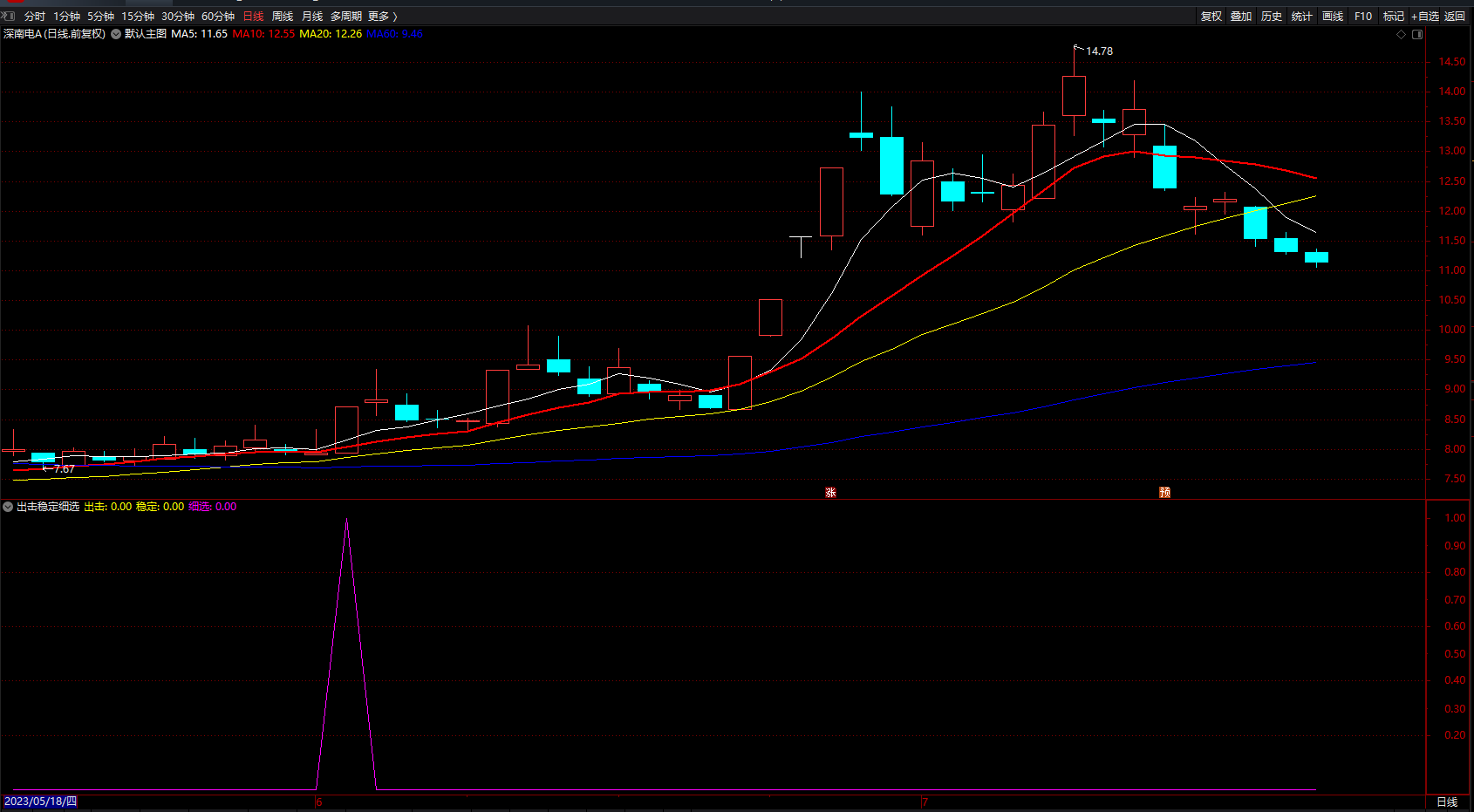Switch to 分时 intraday chart
This screenshot has height=812, width=1474.
[x=35, y=17]
